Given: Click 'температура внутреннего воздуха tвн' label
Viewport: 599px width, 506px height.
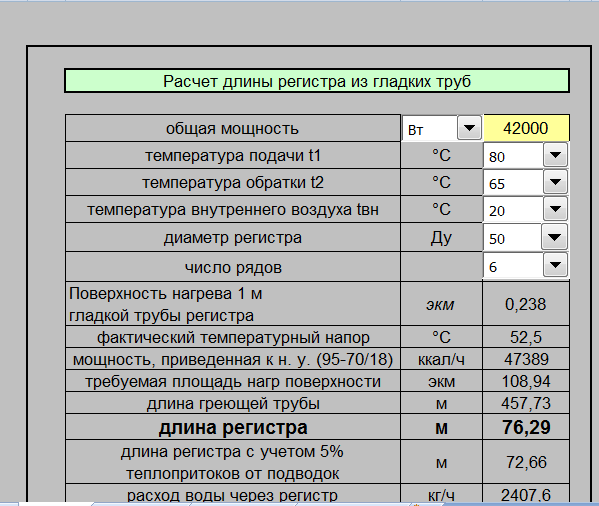Looking at the screenshot, I should pyautogui.click(x=233, y=210).
